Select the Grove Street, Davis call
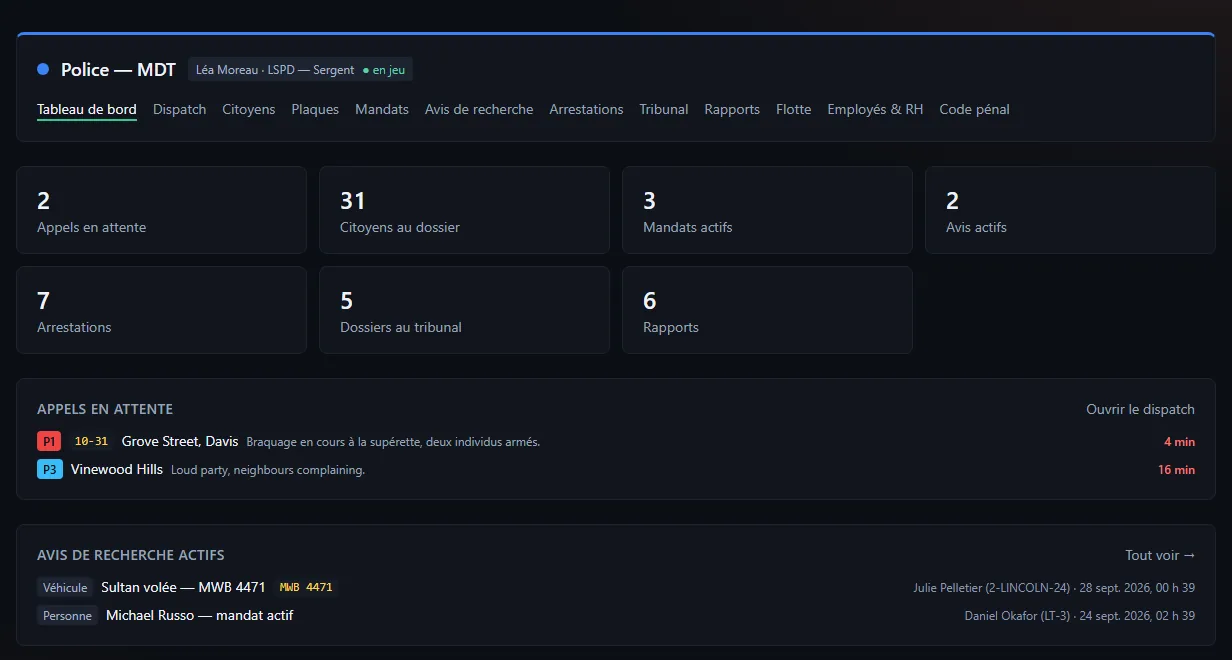 point(180,441)
